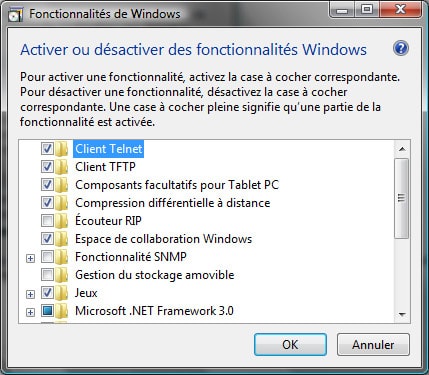The image size is (429, 375).
Task: Select the Gestion du stockage amovible entry
Action: [155, 275]
